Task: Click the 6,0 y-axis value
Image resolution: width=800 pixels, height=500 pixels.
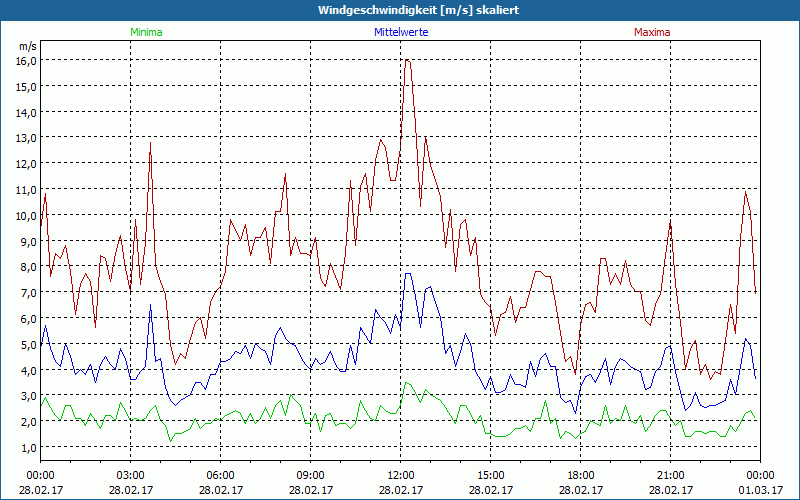Action: coord(29,318)
